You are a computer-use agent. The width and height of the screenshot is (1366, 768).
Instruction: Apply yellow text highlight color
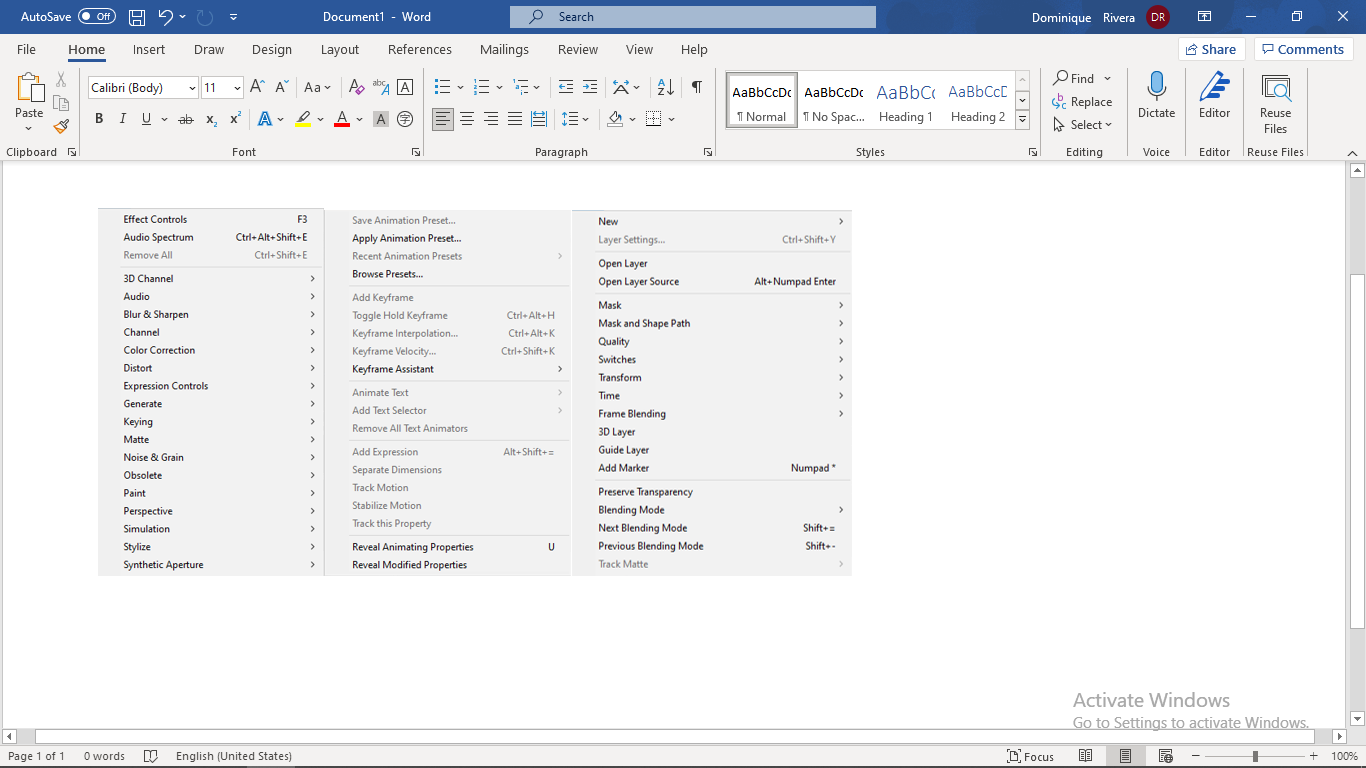click(303, 119)
